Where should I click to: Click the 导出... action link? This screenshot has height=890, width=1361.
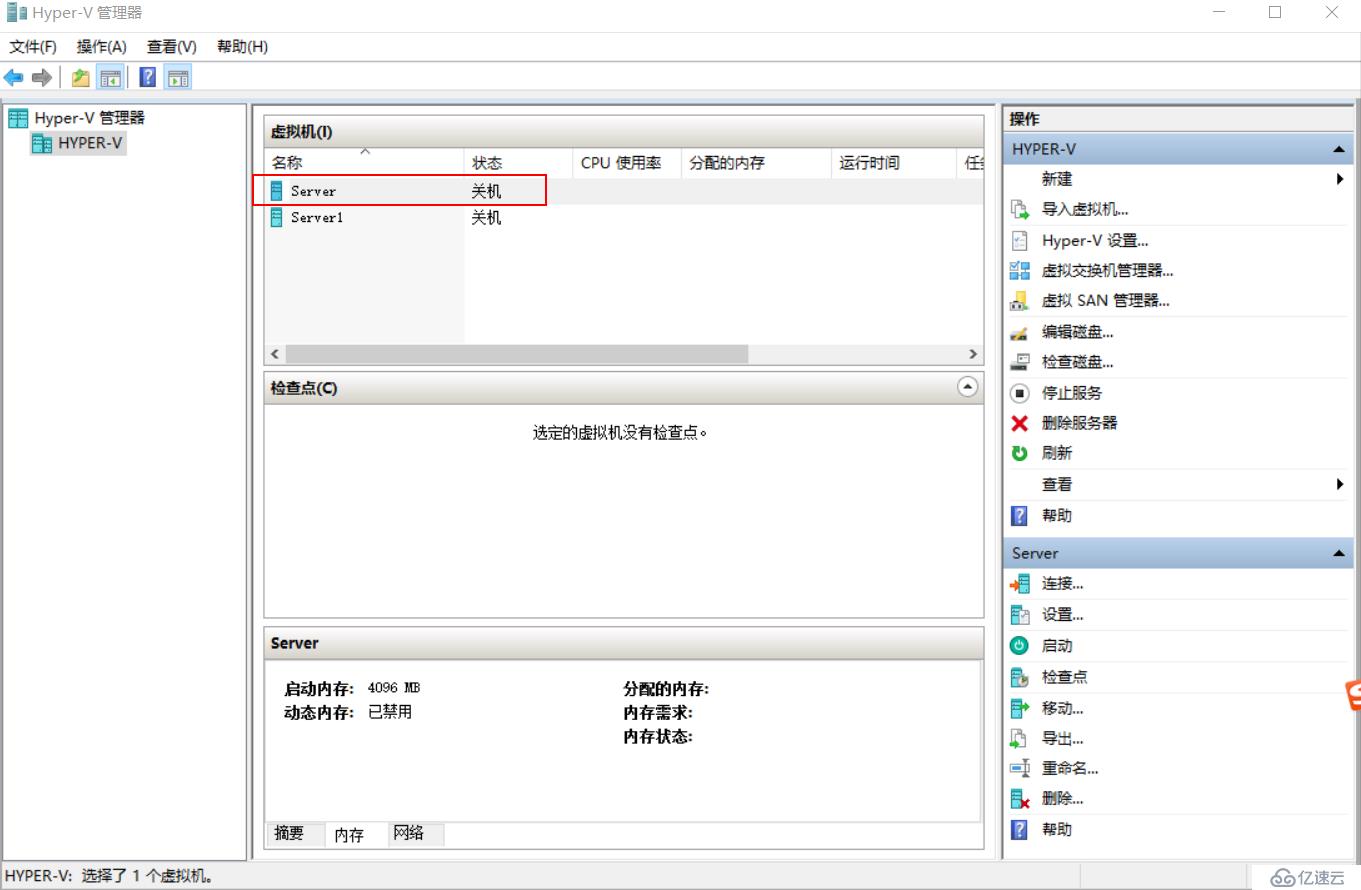(1062, 739)
